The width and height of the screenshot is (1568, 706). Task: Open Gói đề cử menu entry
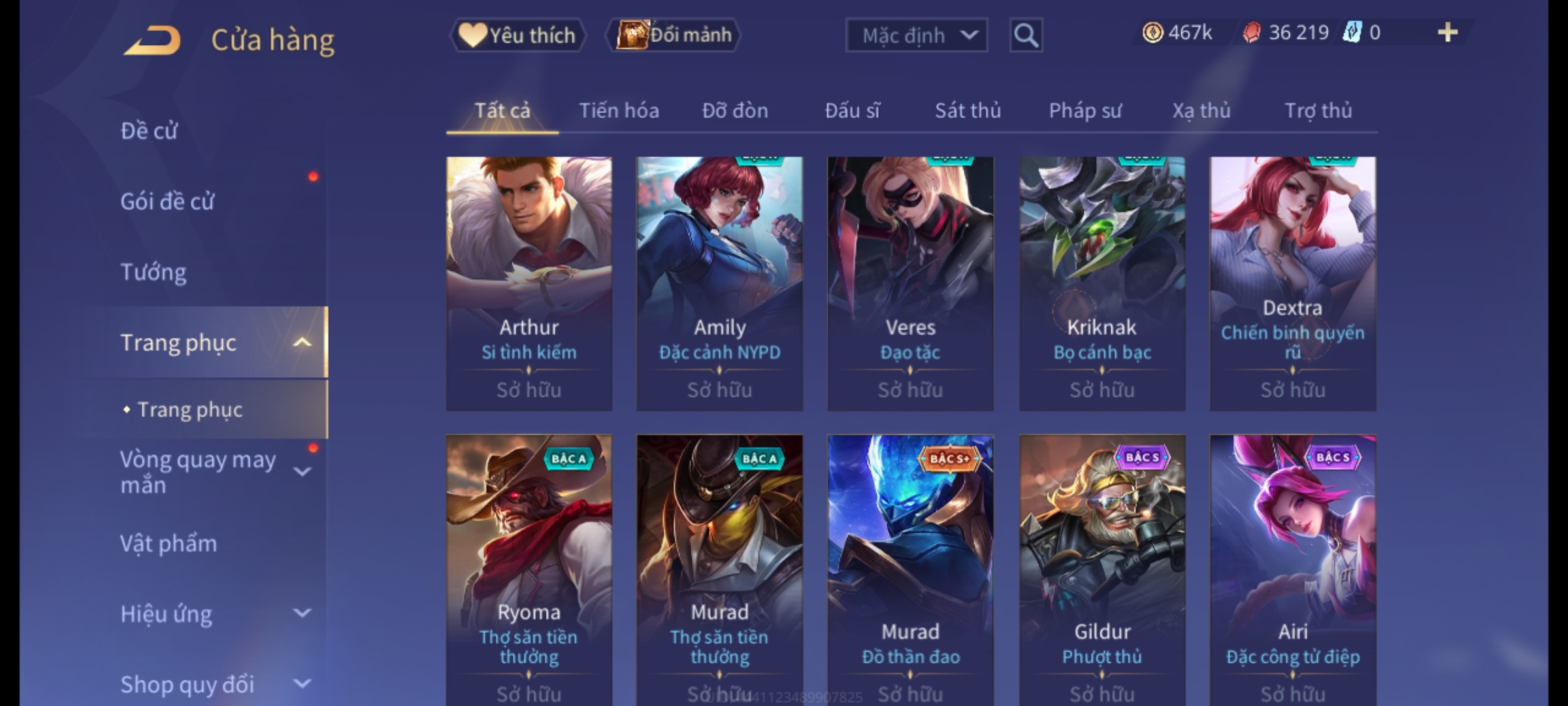[167, 201]
